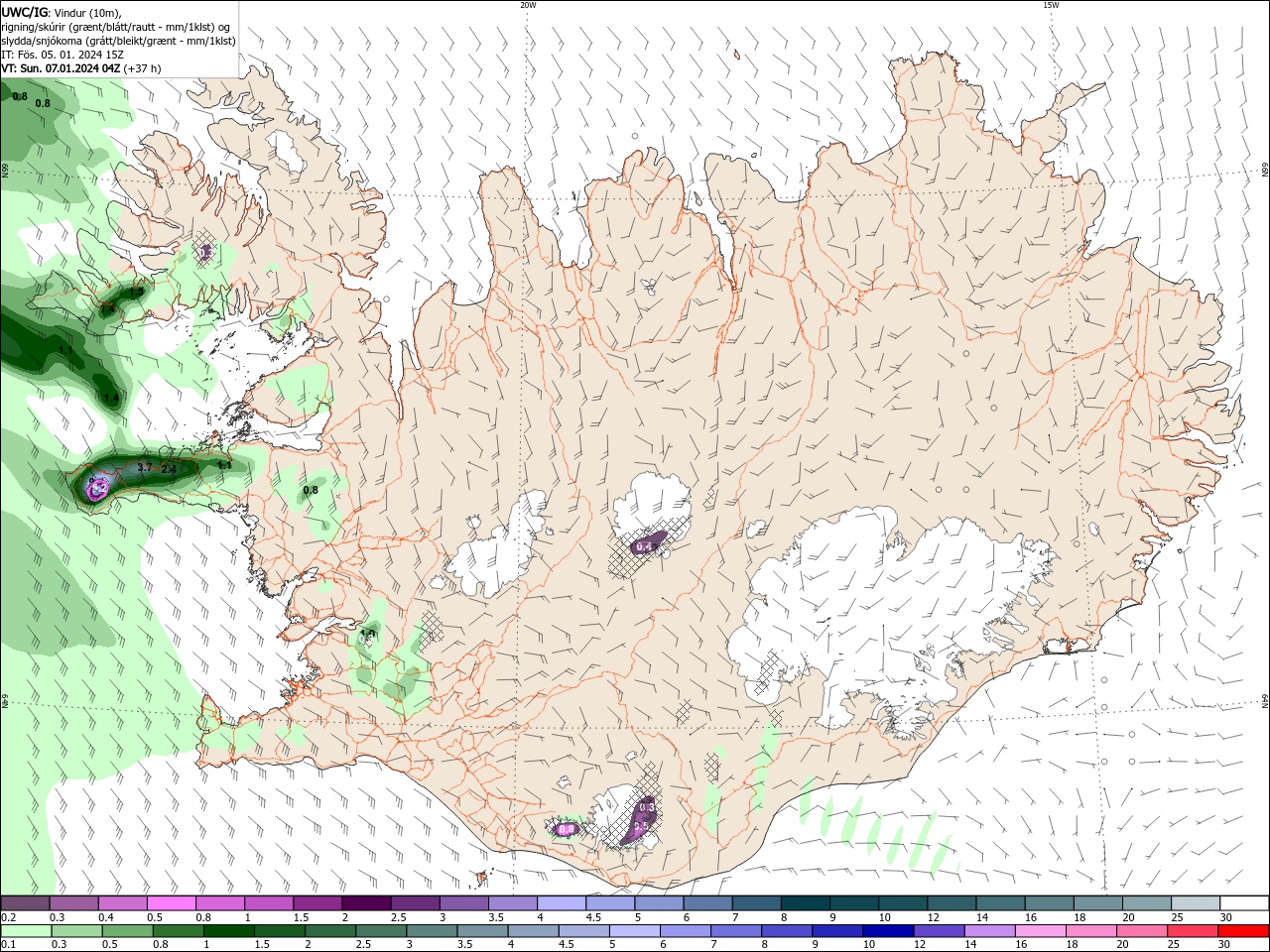
Task: Click the lower legend swatch starting at 25
Action: coord(1193,931)
